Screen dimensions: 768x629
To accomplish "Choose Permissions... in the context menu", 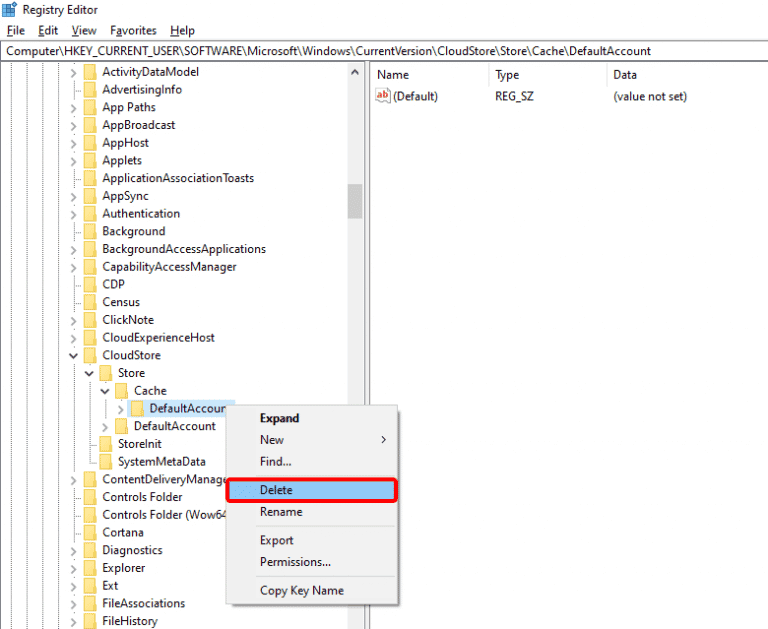I will [x=312, y=561].
